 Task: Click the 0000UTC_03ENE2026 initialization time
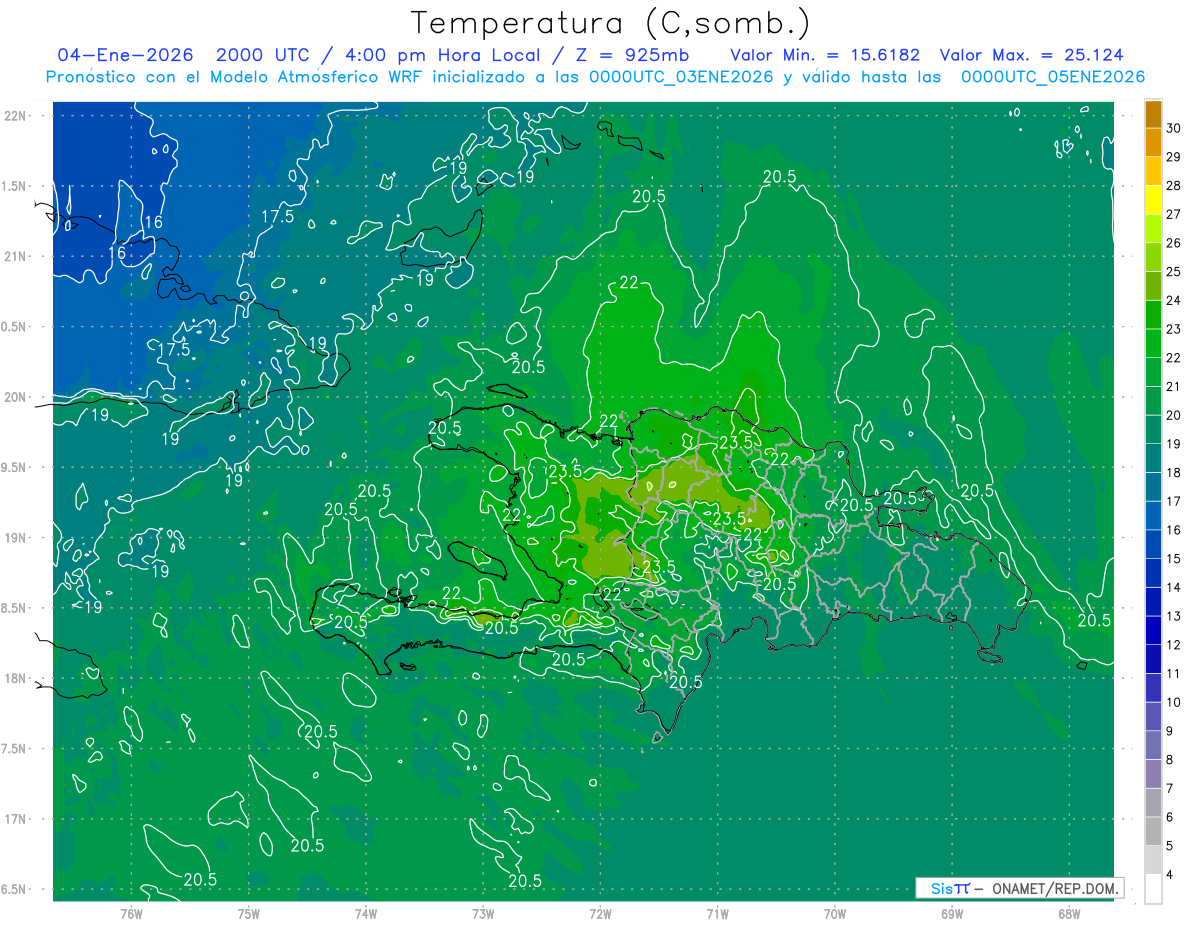(x=681, y=77)
